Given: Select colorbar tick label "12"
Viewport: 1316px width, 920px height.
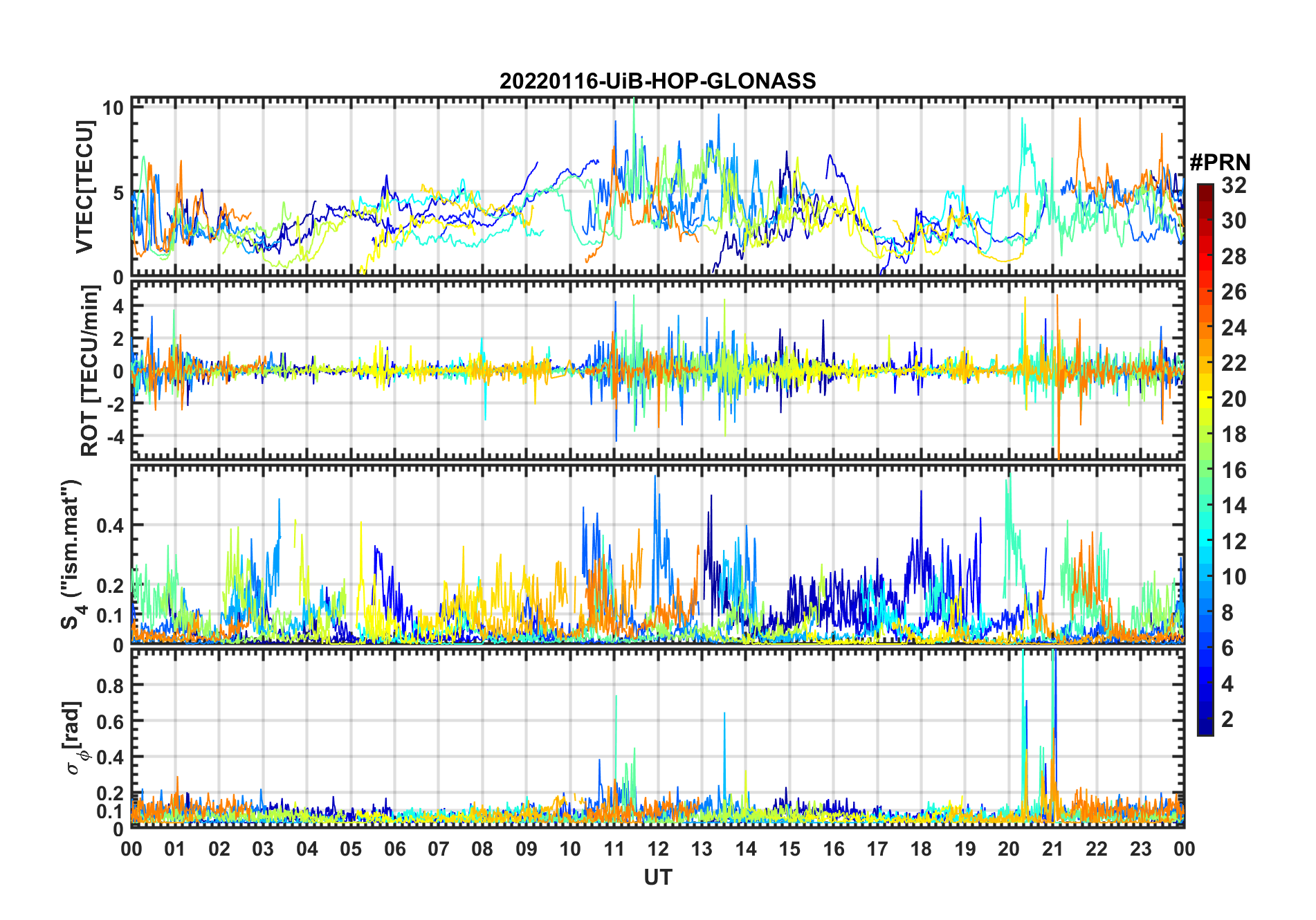Looking at the screenshot, I should [x=1234, y=542].
